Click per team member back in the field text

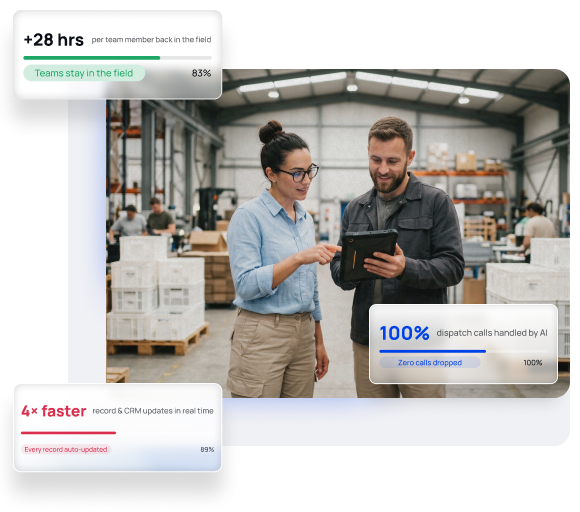[x=151, y=40]
